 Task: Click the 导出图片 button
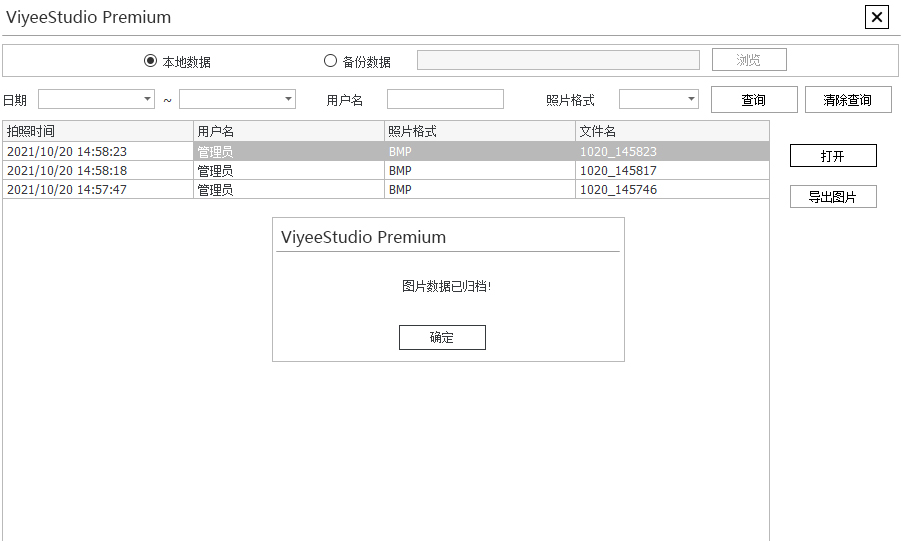(x=832, y=197)
